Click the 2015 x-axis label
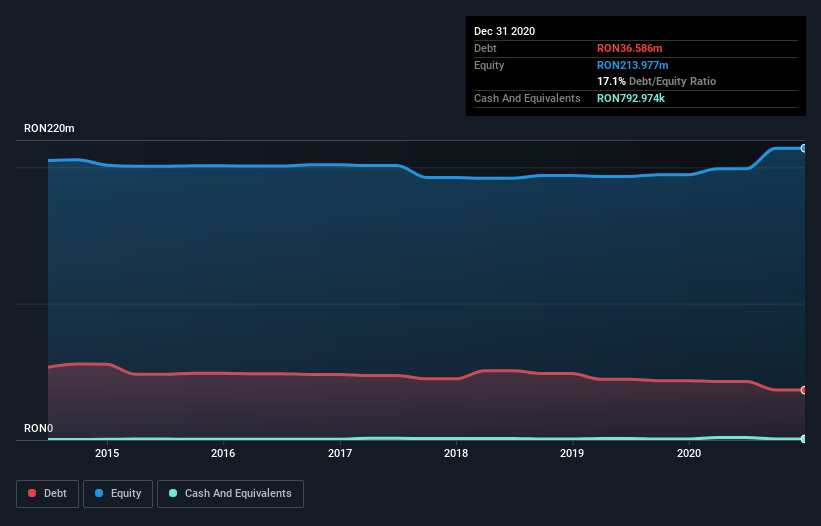 tap(107, 453)
